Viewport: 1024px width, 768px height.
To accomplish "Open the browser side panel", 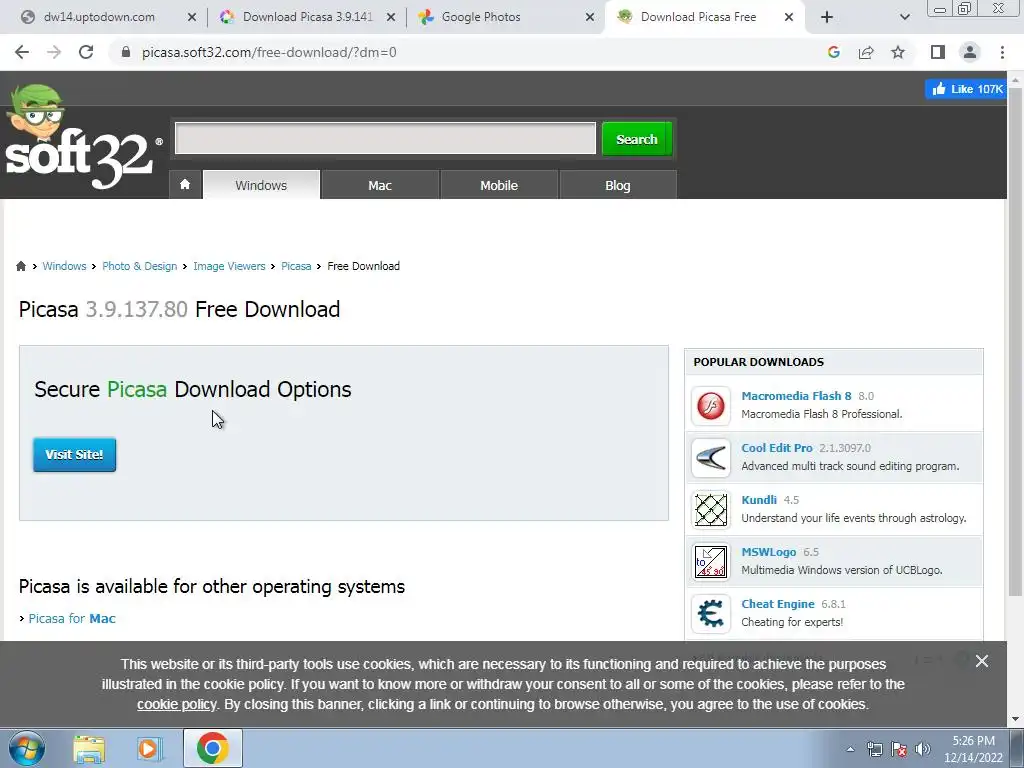I will click(x=938, y=52).
